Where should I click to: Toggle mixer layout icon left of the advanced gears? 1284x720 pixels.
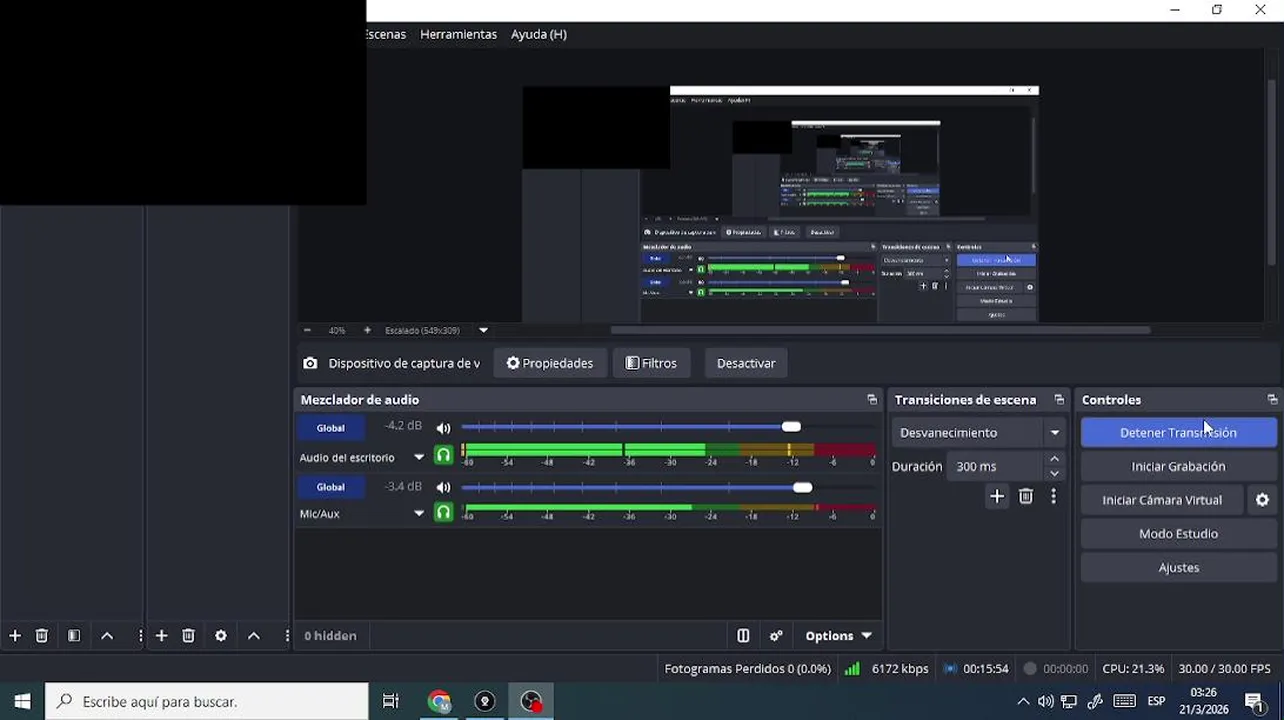click(x=743, y=636)
